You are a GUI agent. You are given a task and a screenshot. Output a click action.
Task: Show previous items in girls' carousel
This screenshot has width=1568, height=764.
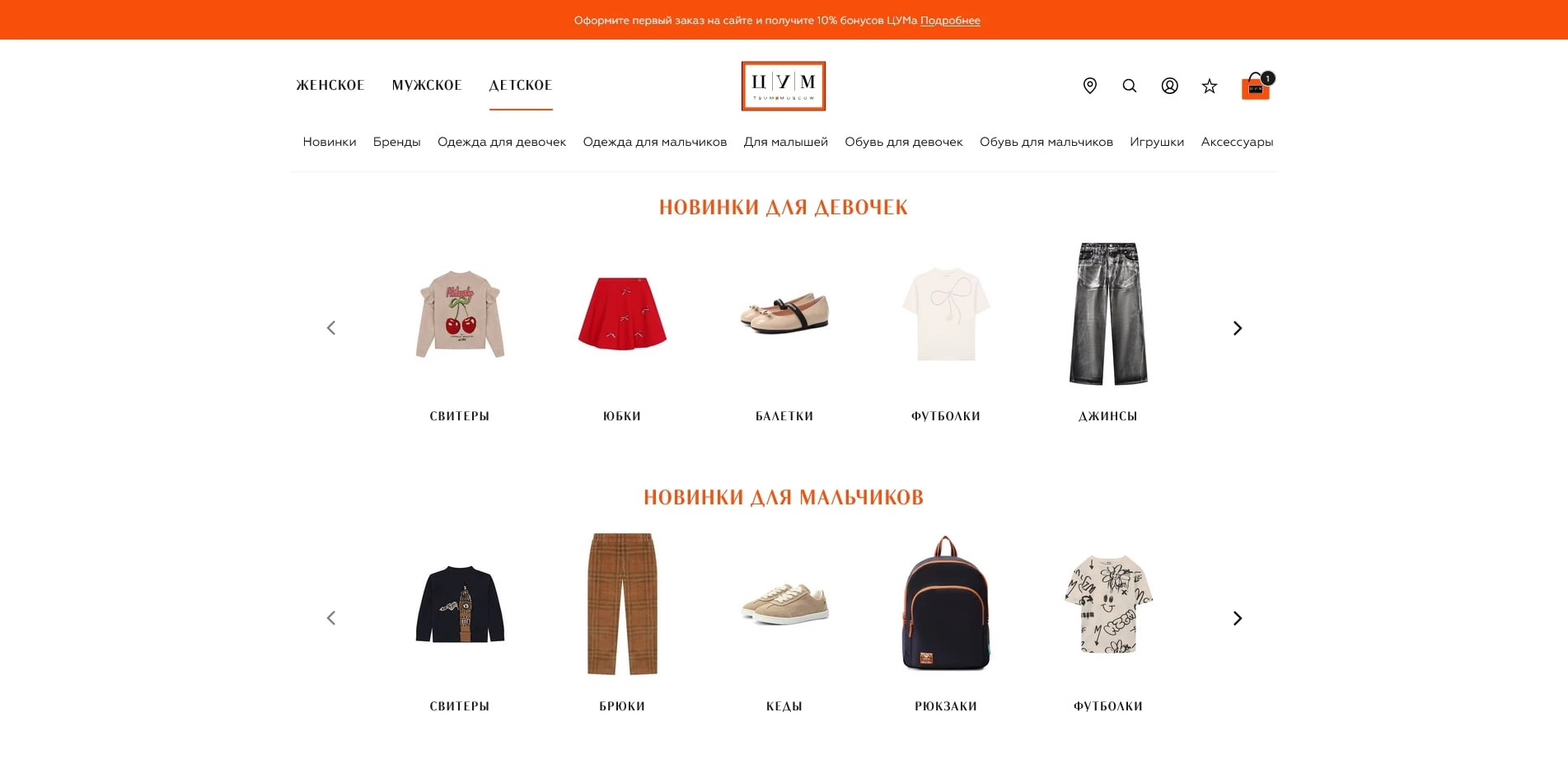point(331,328)
